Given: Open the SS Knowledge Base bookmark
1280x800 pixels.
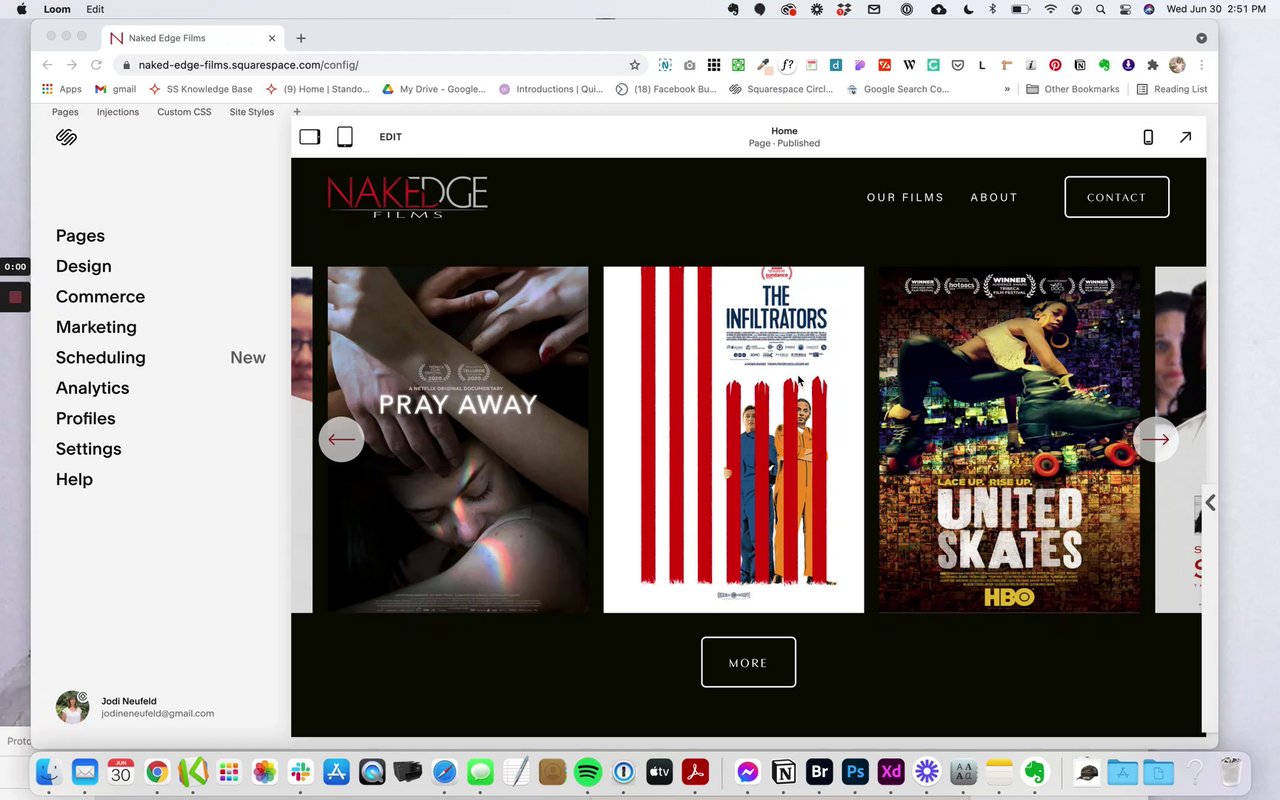Looking at the screenshot, I should pos(200,89).
